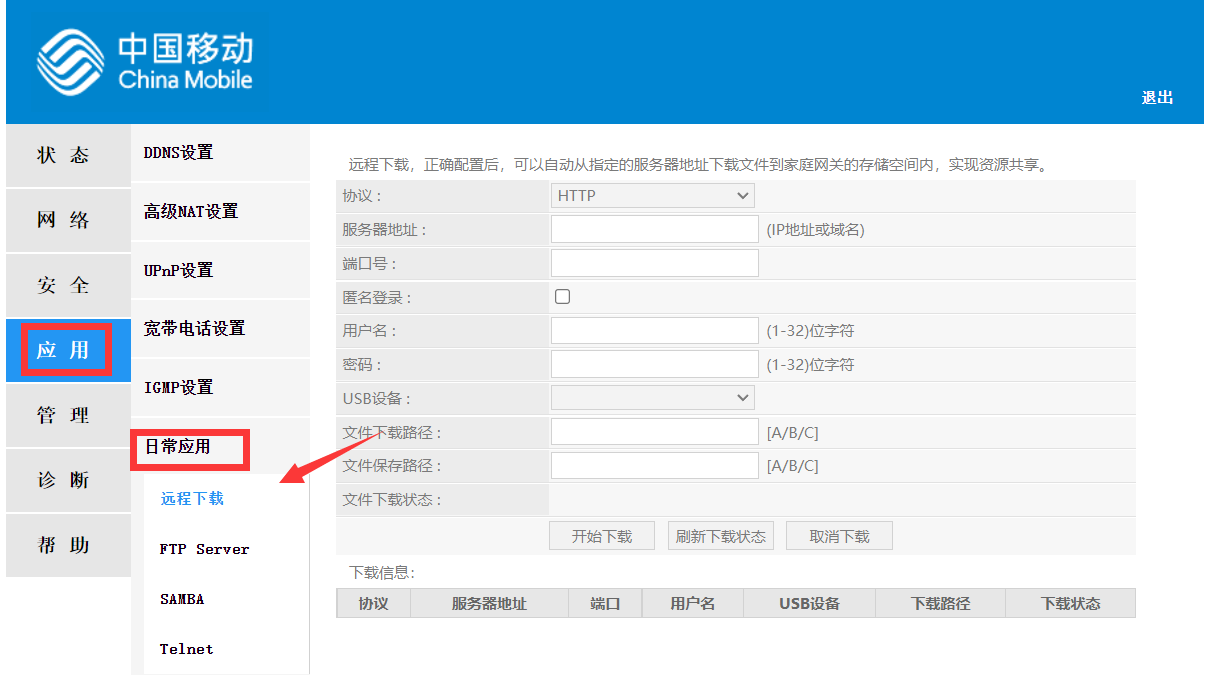Log out via 退出 link

tap(1157, 98)
